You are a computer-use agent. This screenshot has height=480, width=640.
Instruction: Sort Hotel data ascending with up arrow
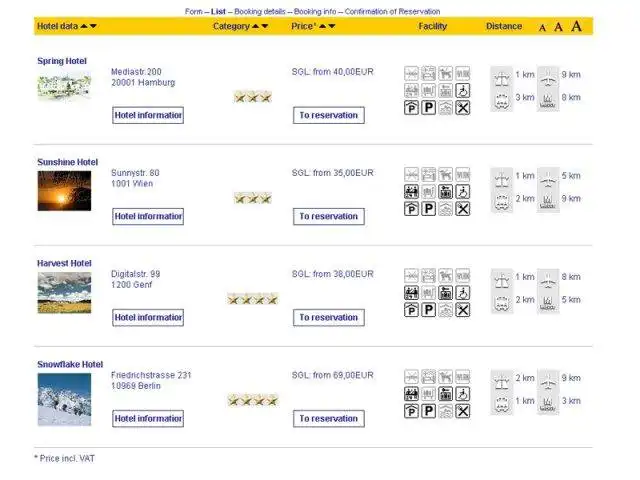(x=84, y=26)
